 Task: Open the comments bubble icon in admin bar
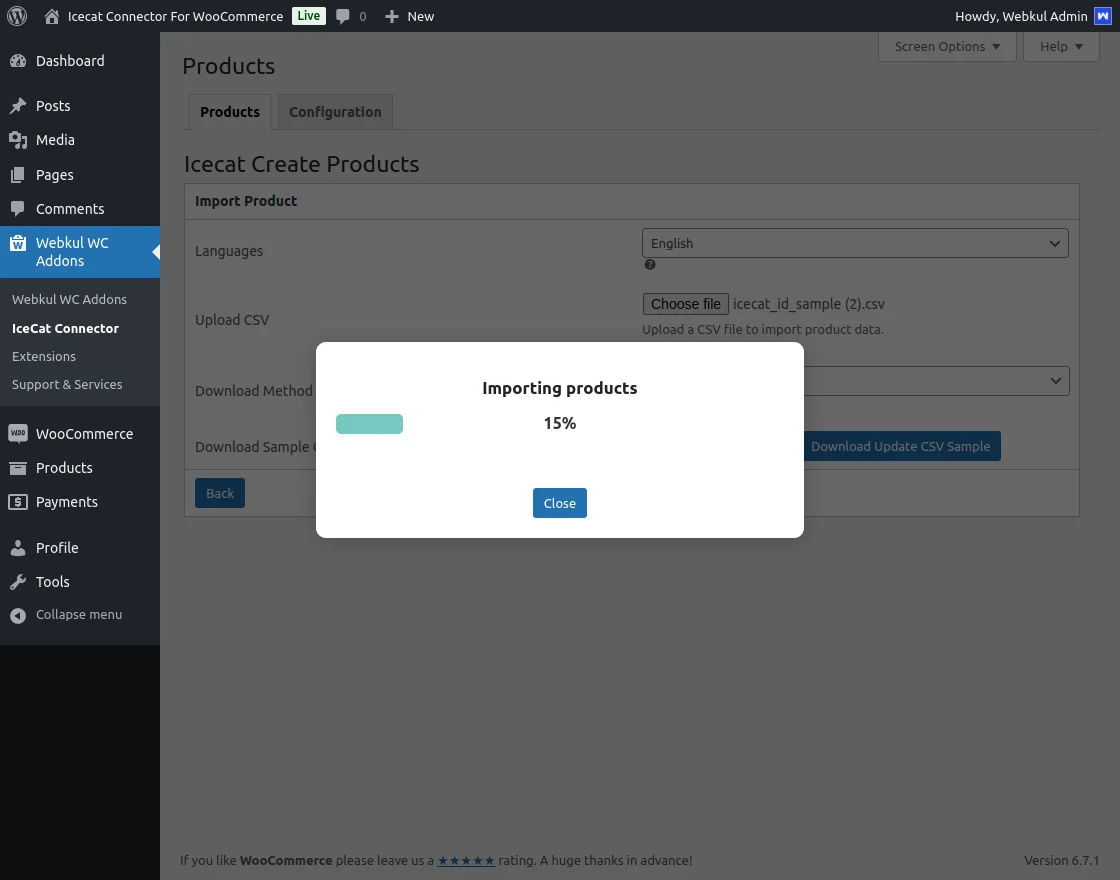[343, 16]
